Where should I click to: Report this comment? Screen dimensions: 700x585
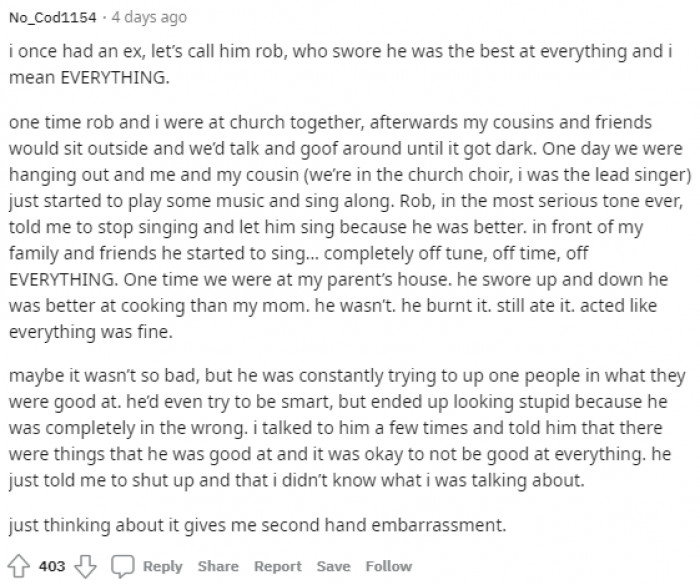click(x=277, y=566)
